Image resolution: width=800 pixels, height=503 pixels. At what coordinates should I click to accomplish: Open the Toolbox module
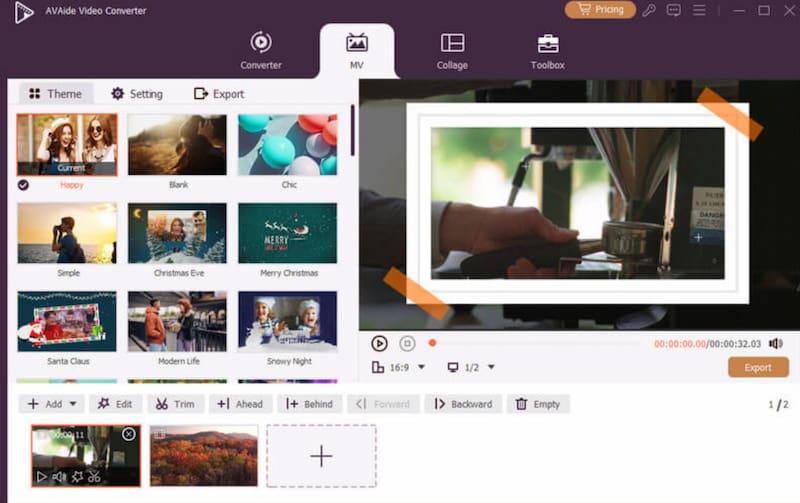(547, 51)
